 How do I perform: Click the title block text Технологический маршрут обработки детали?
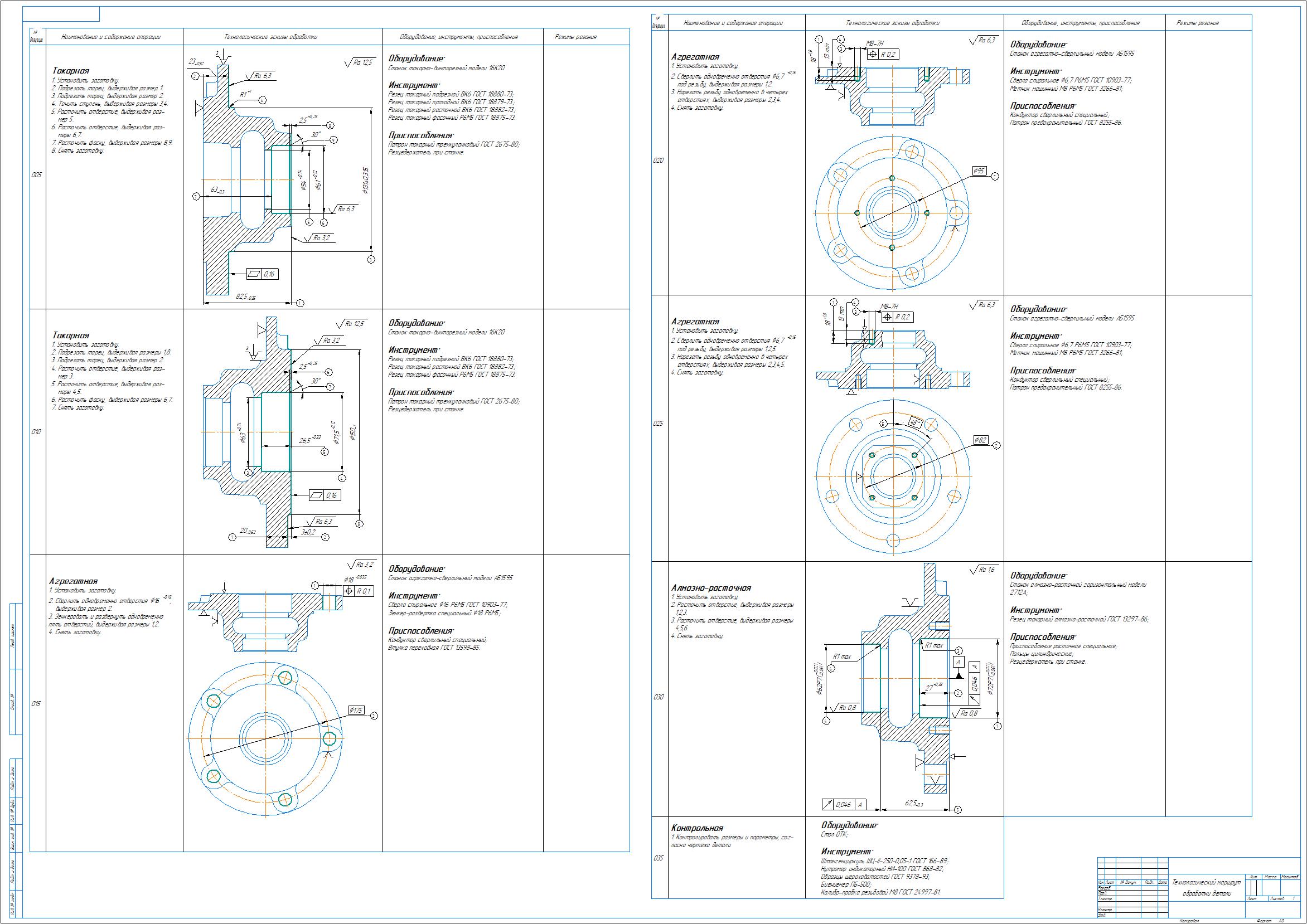[1206, 888]
